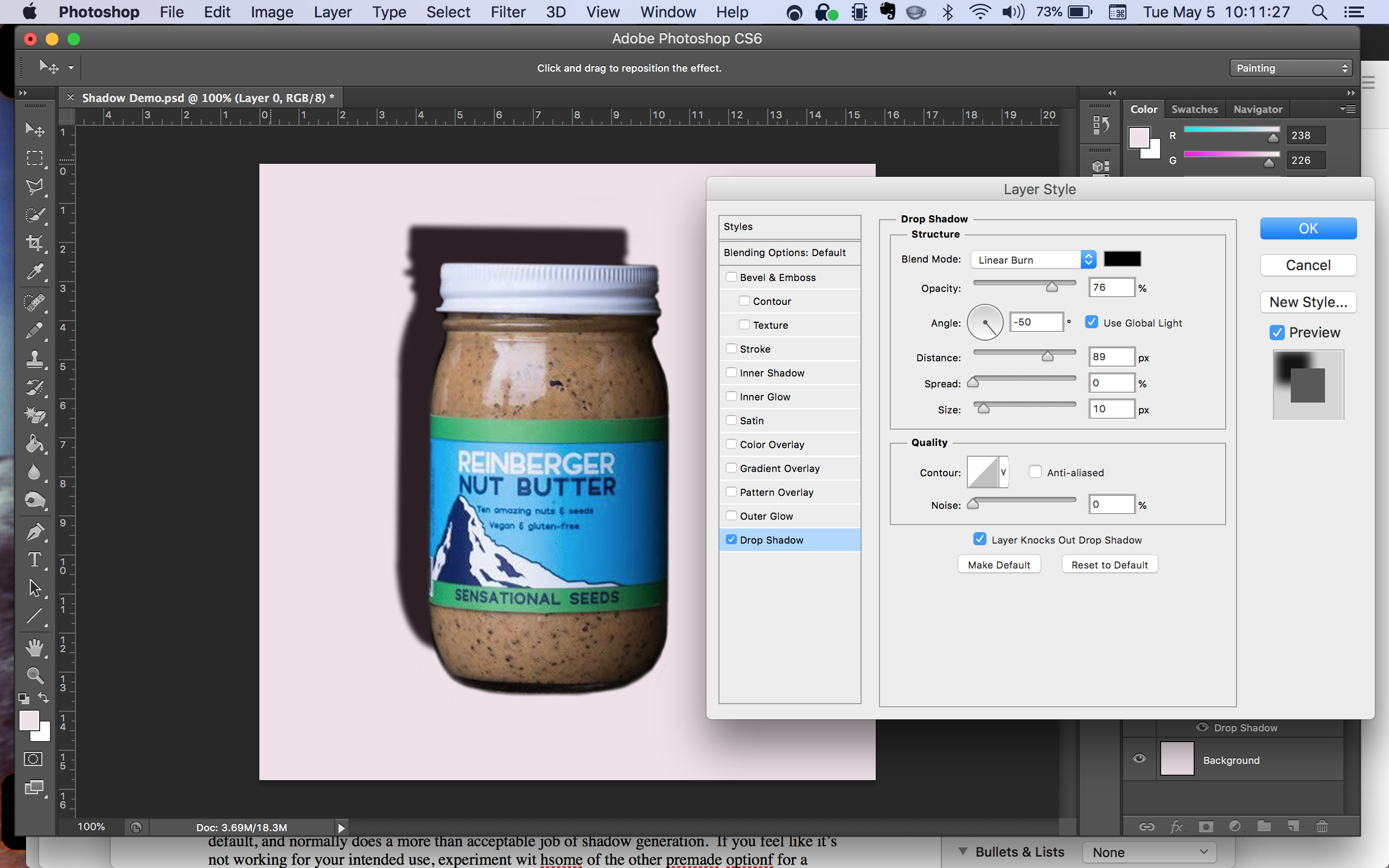Hide the Background layer visibility eye
1389x868 pixels.
[x=1139, y=759]
